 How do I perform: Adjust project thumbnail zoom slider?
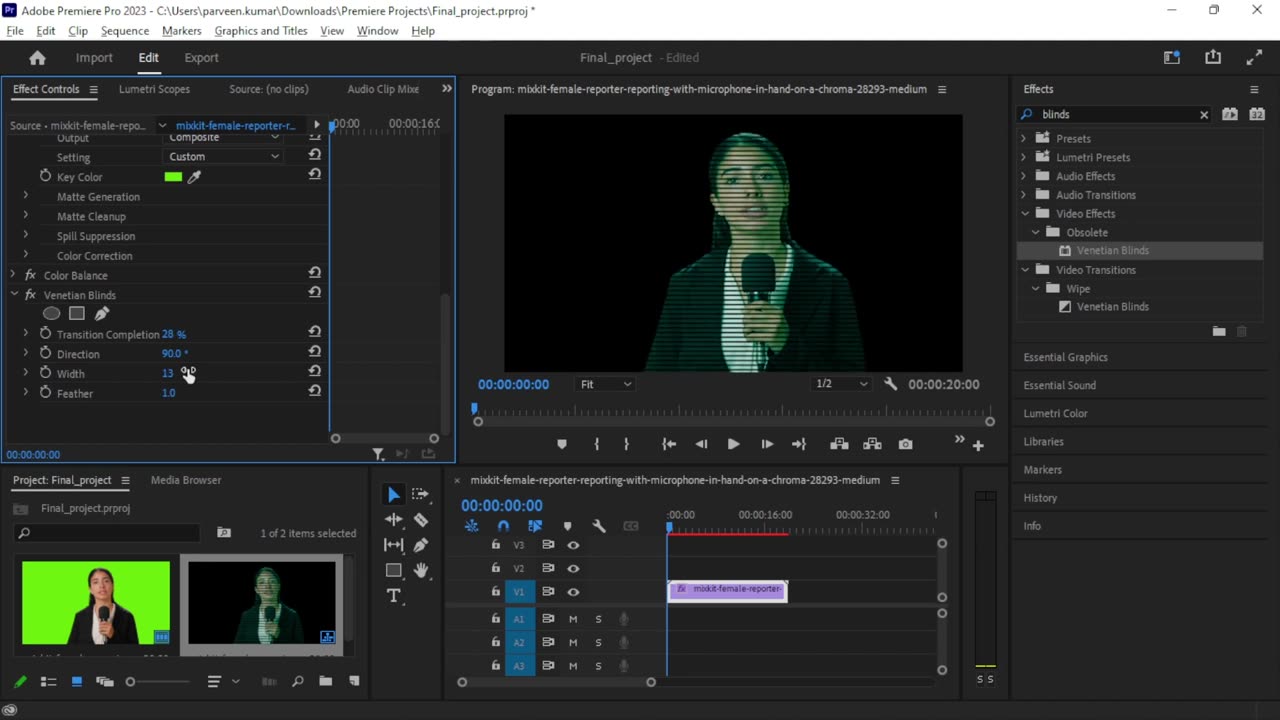(x=130, y=682)
